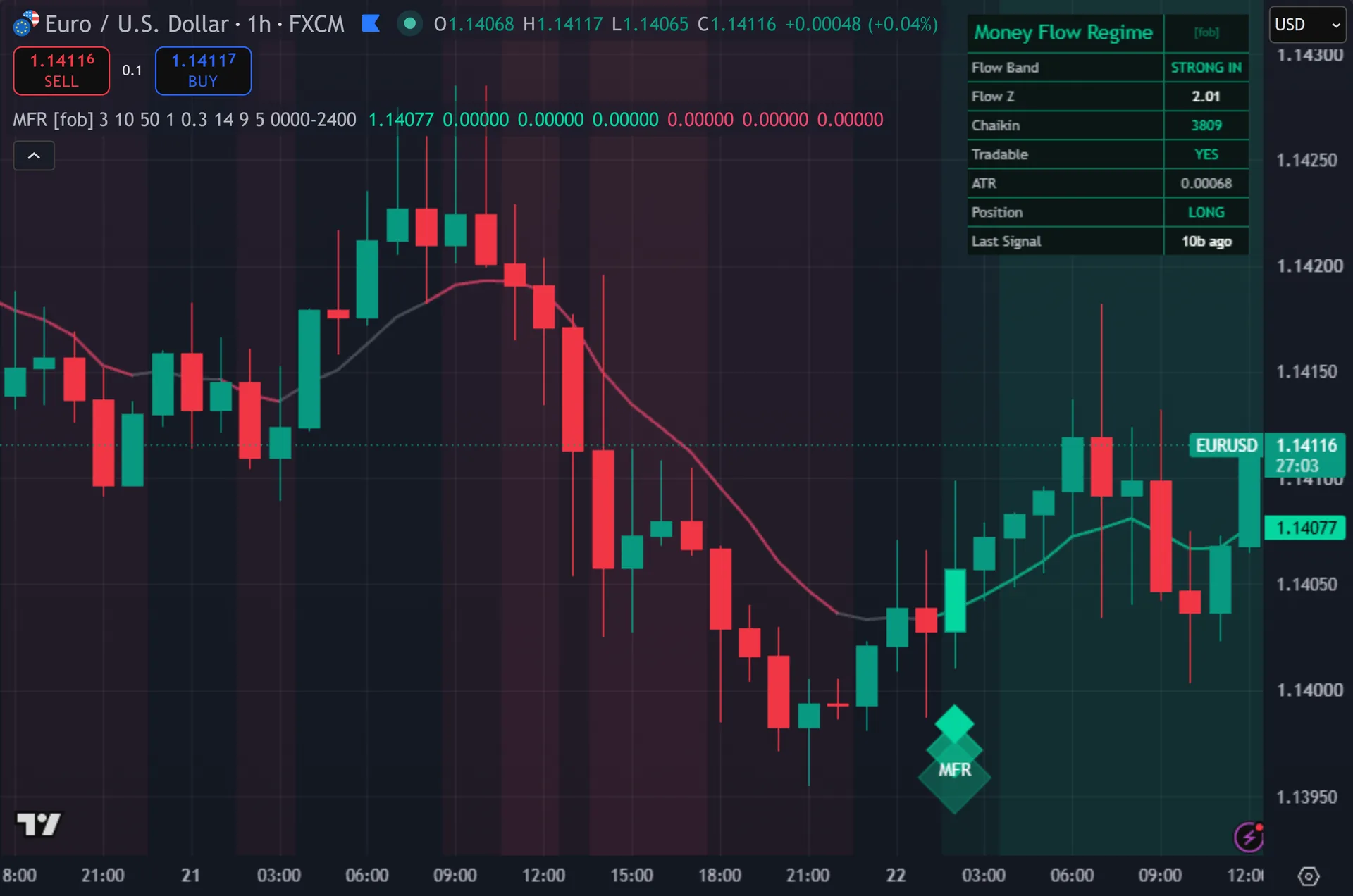This screenshot has height=896, width=1353.
Task: Click the 0.00068 ATR value
Action: (x=1206, y=183)
